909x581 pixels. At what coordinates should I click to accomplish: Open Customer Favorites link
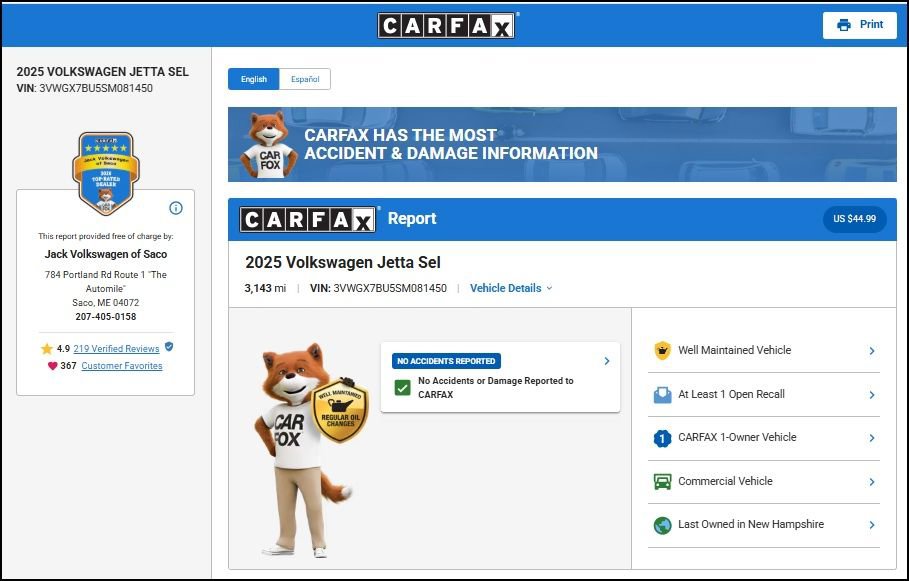pyautogui.click(x=122, y=366)
